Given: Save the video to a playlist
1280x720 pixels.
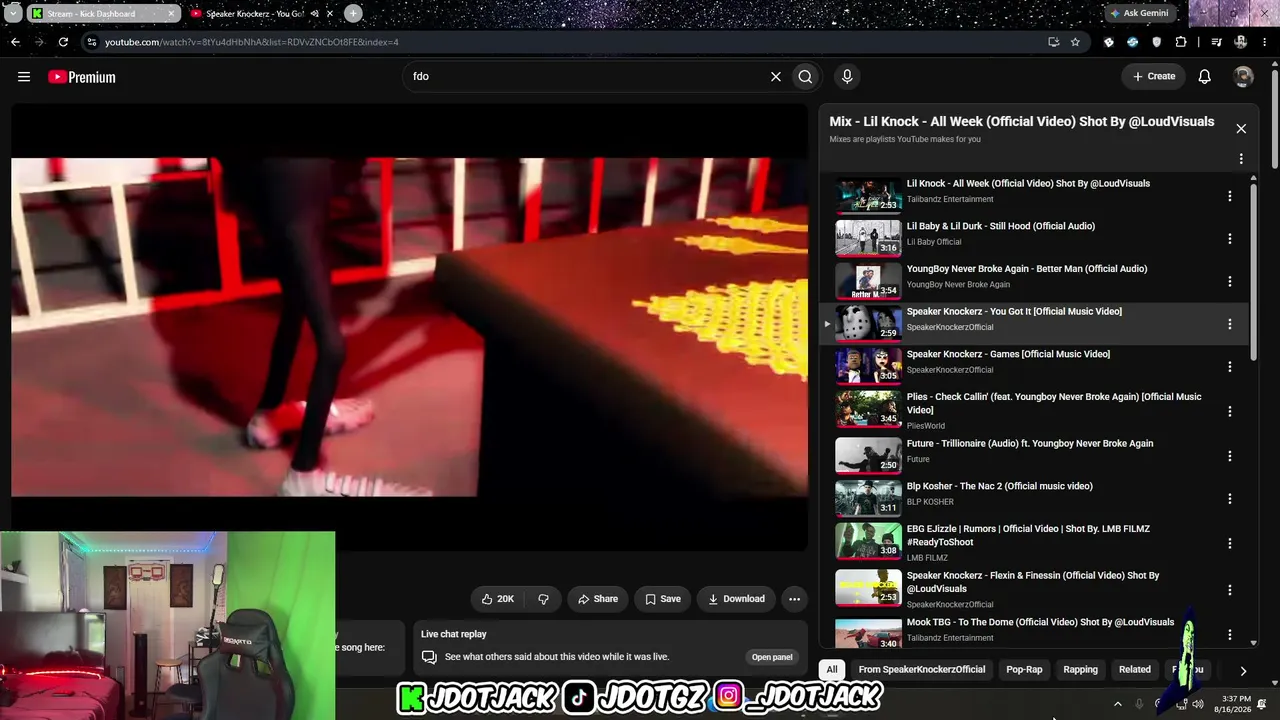Looking at the screenshot, I should click(x=662, y=599).
